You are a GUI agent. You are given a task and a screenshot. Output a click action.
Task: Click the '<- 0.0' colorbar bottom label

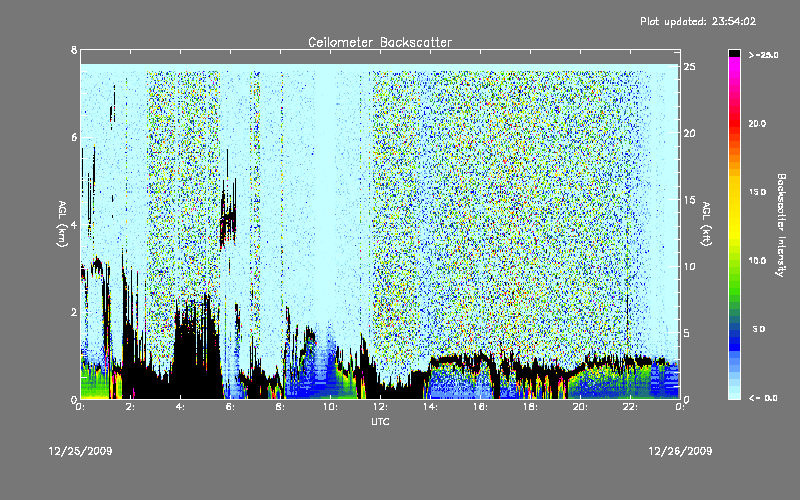point(763,398)
